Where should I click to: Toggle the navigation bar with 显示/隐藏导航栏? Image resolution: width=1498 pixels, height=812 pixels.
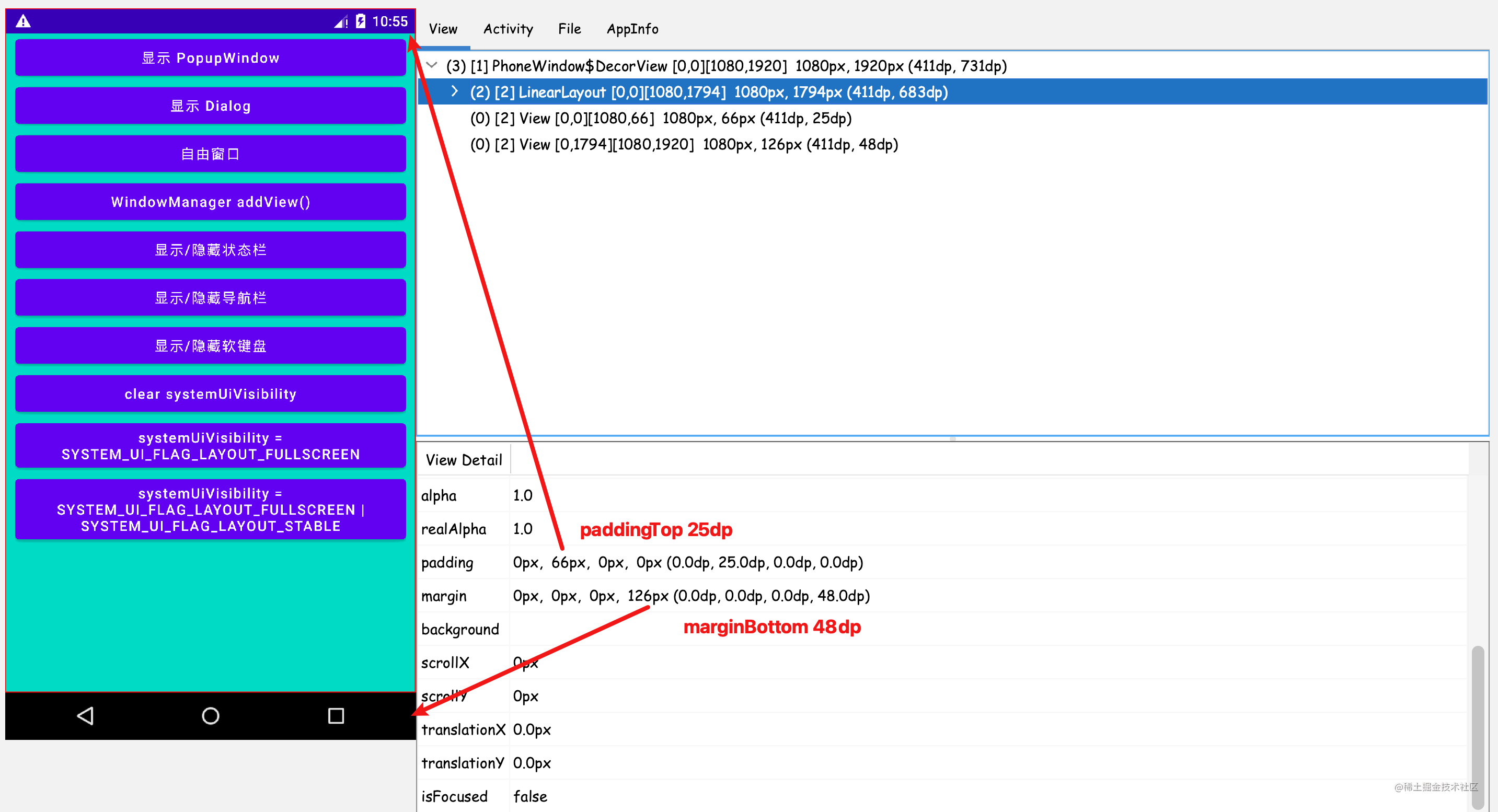[x=210, y=297]
